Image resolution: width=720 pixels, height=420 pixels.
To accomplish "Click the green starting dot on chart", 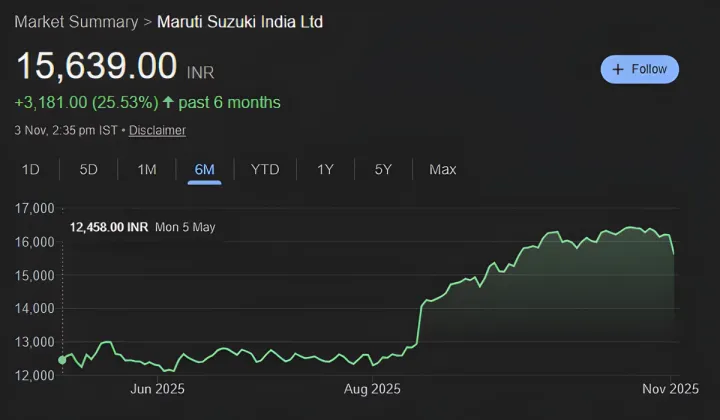I will click(63, 360).
